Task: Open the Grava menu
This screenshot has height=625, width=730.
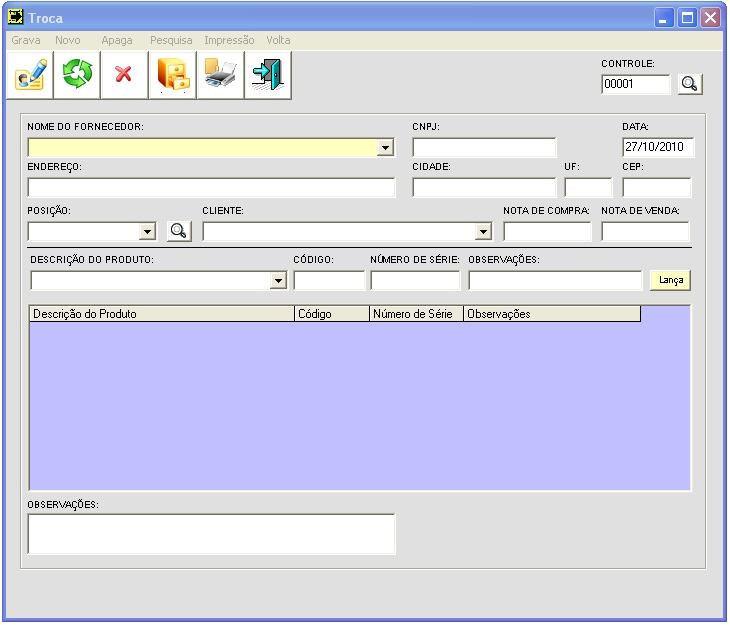Action: pyautogui.click(x=26, y=40)
